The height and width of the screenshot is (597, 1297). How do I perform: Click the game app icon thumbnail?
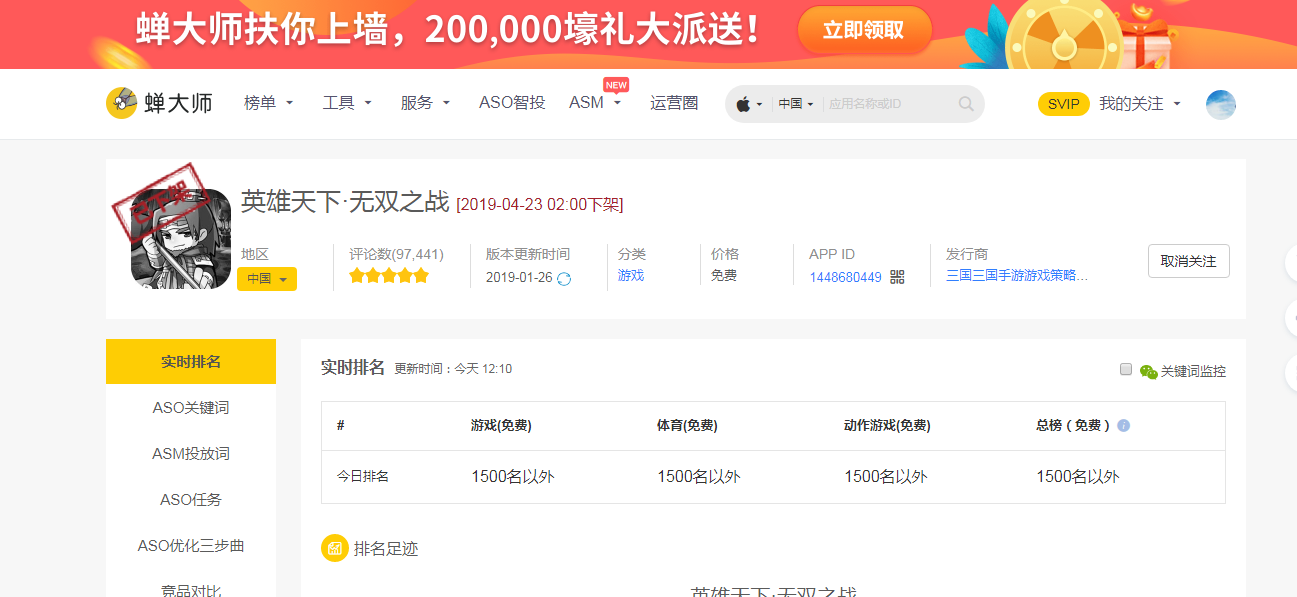(180, 238)
